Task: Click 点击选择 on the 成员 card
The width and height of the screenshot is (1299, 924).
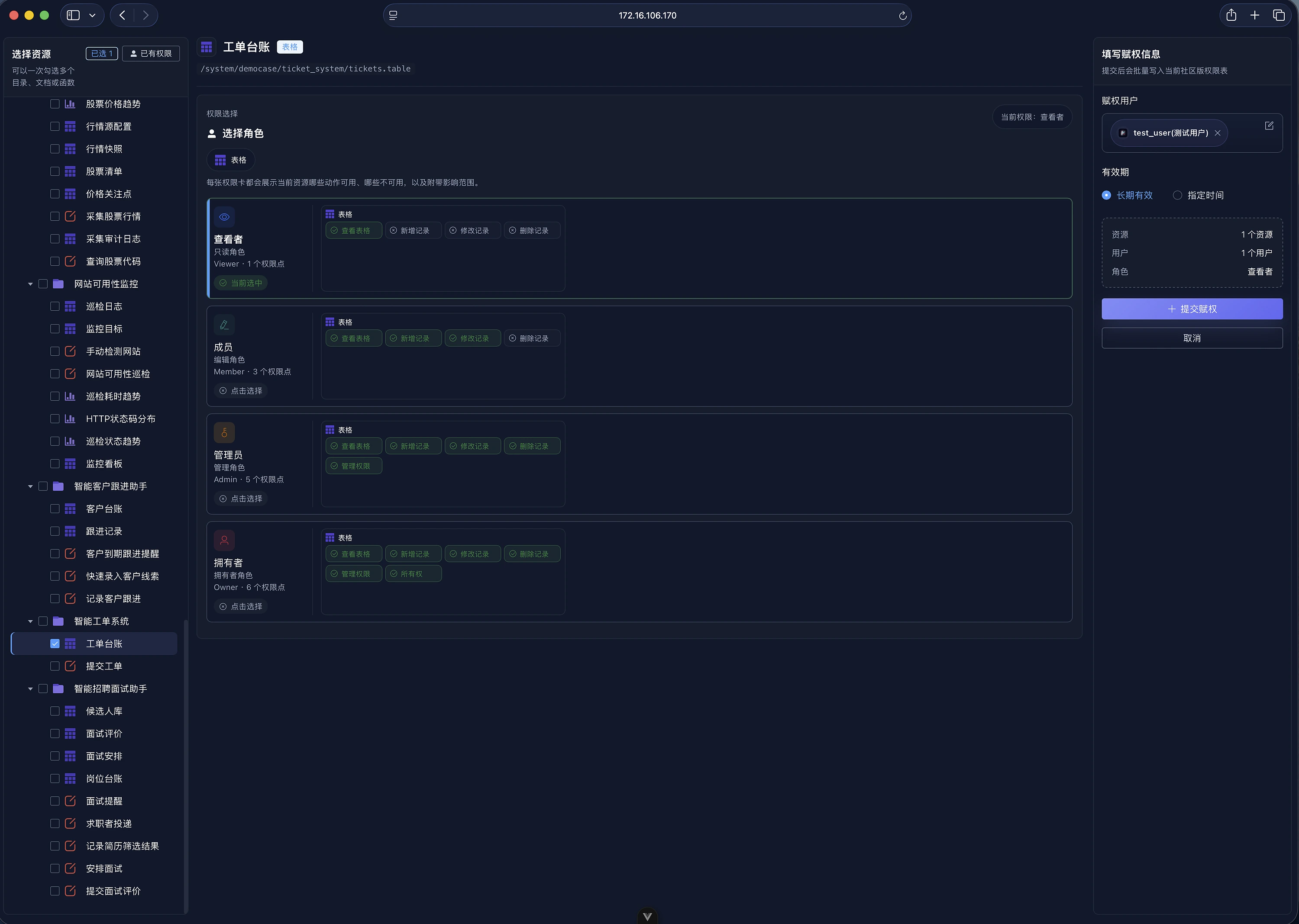Action: pos(241,391)
